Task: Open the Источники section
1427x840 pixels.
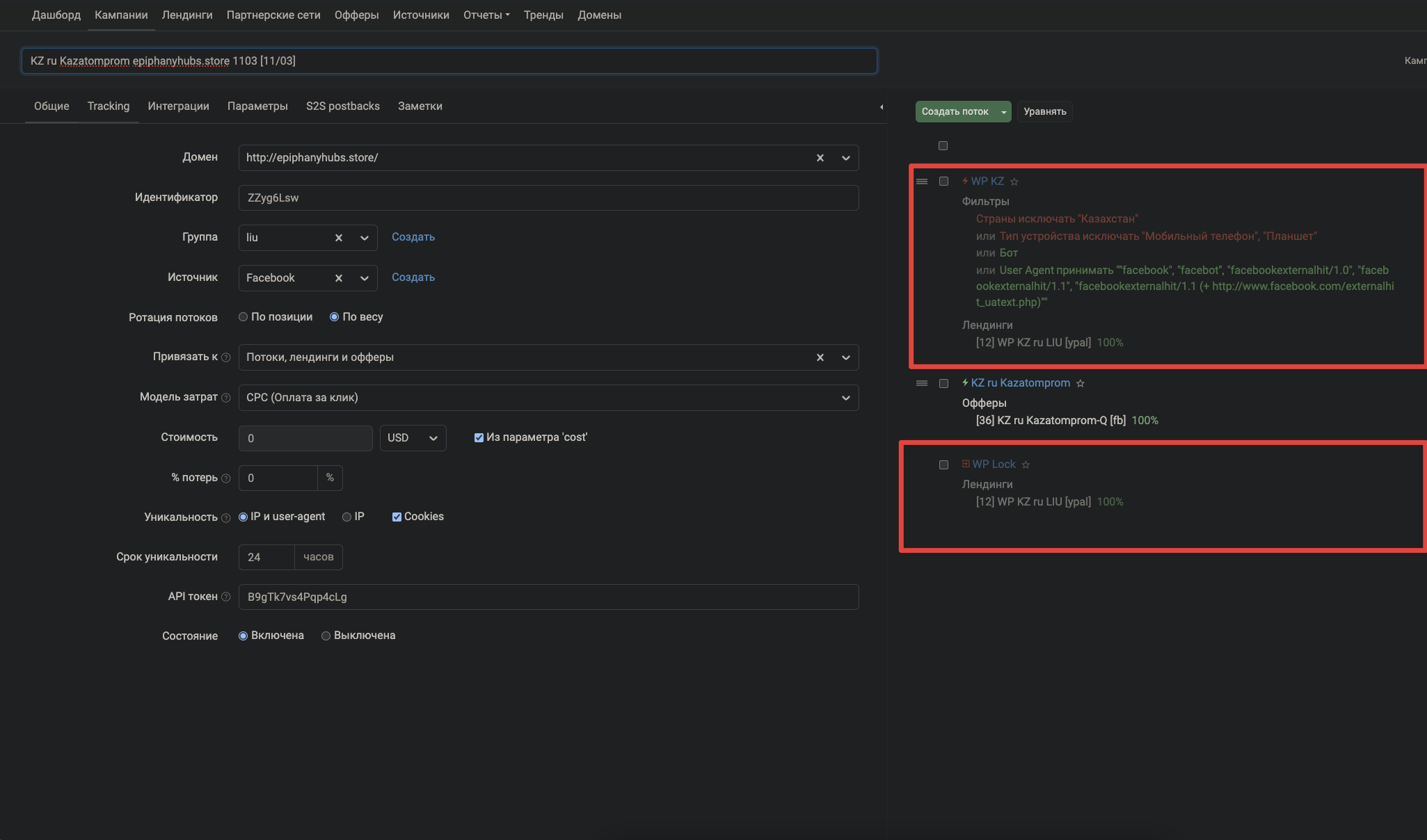Action: point(421,15)
